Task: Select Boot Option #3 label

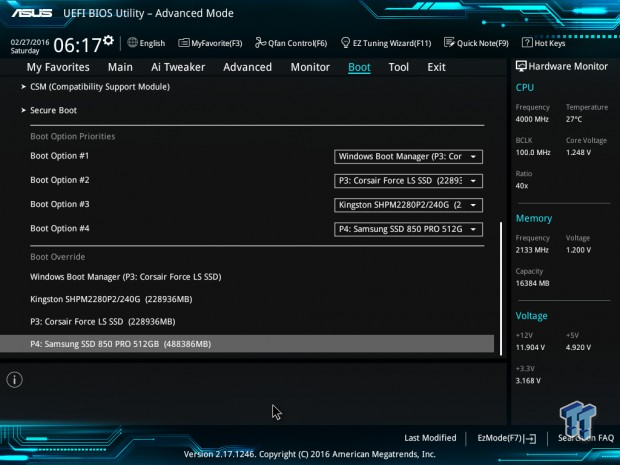Action: pyautogui.click(x=60, y=204)
